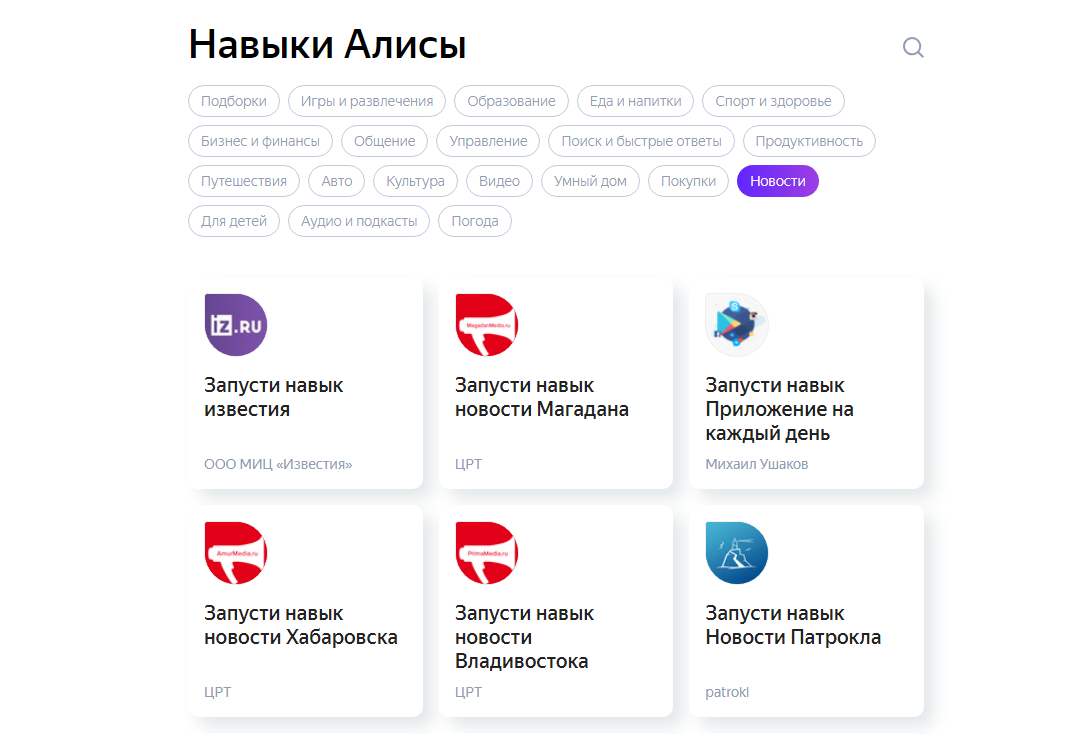Deselect the active Новости filter
1089x734 pixels.
pyautogui.click(x=777, y=181)
